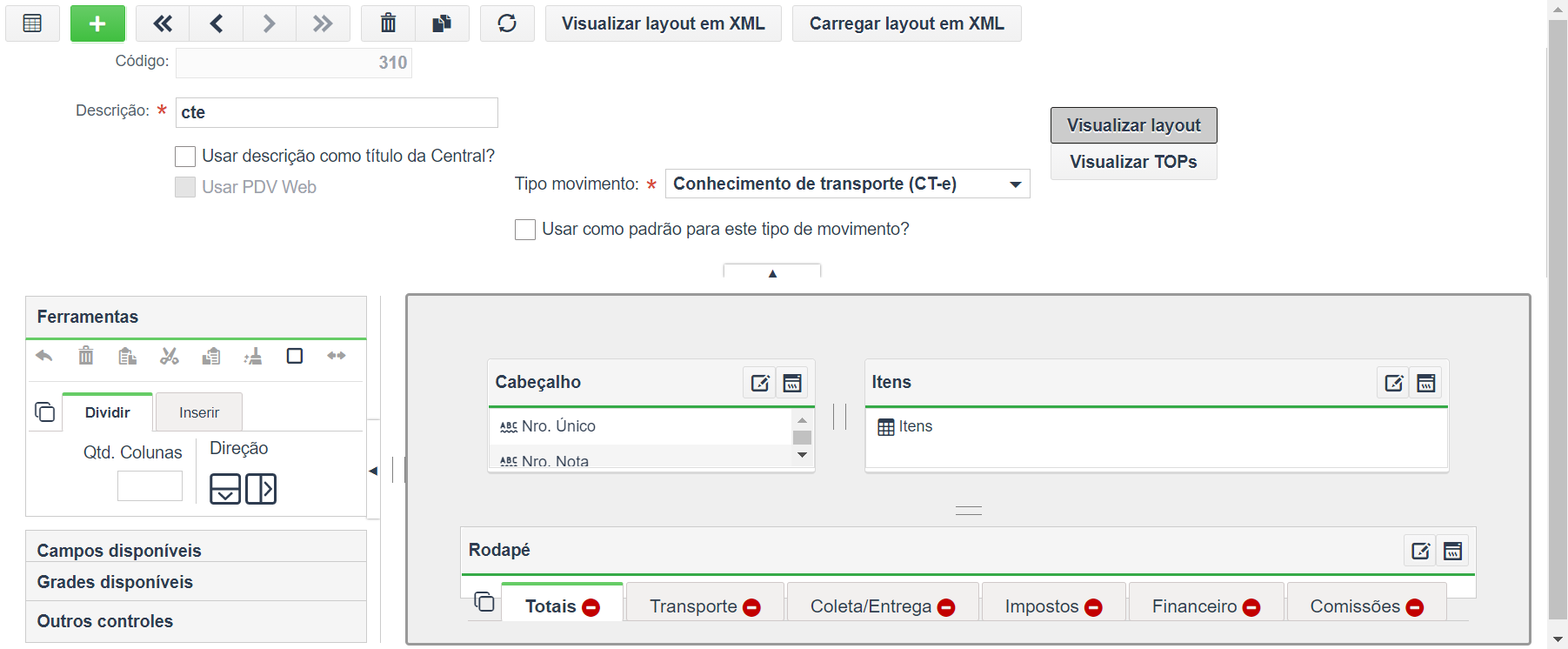
Task: Click the green add new record button
Action: (97, 23)
